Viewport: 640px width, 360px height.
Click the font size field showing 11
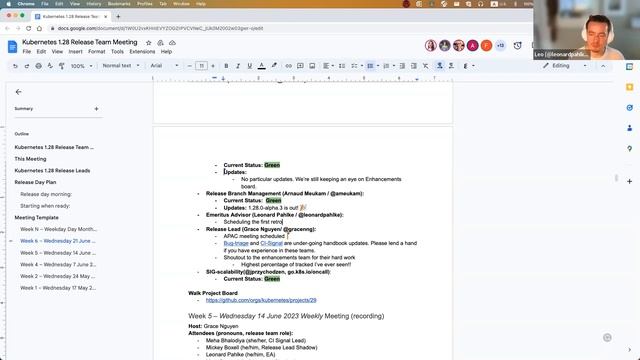point(201,66)
